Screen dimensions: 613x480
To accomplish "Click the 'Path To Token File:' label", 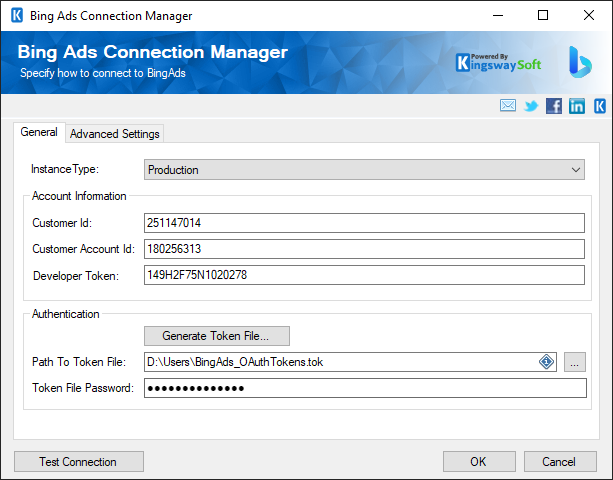I will 79,362.
